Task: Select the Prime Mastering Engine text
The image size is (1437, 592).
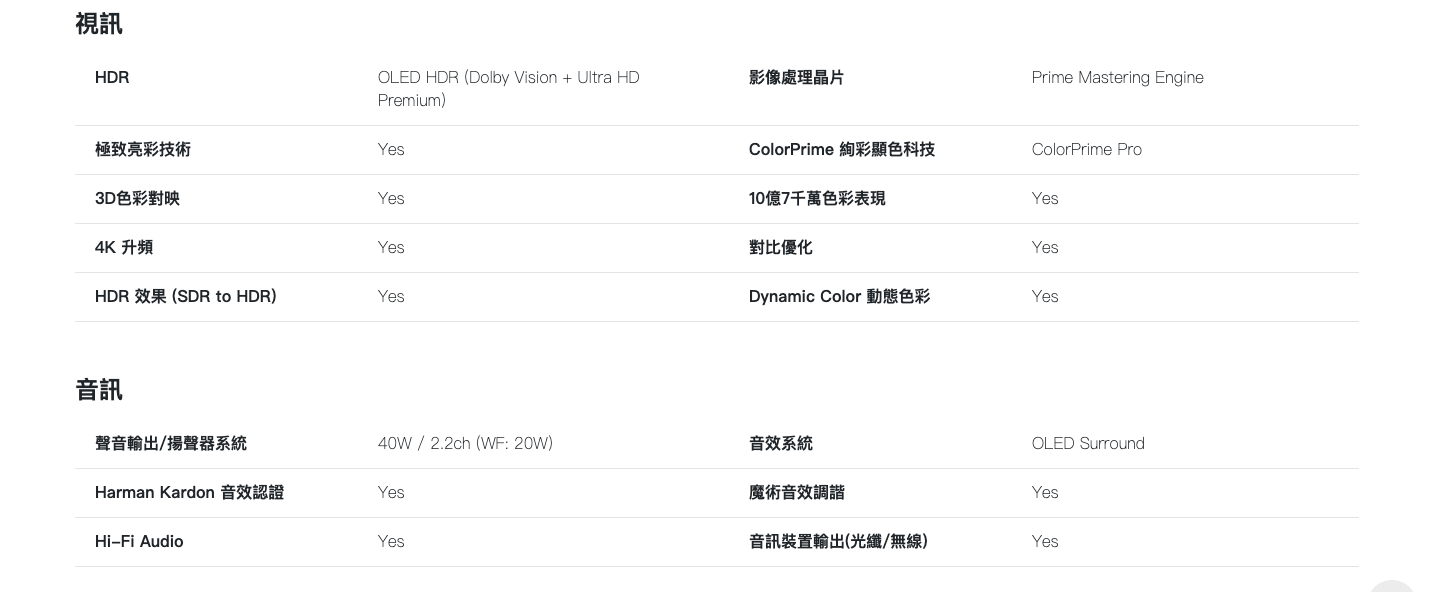Action: pos(1117,77)
